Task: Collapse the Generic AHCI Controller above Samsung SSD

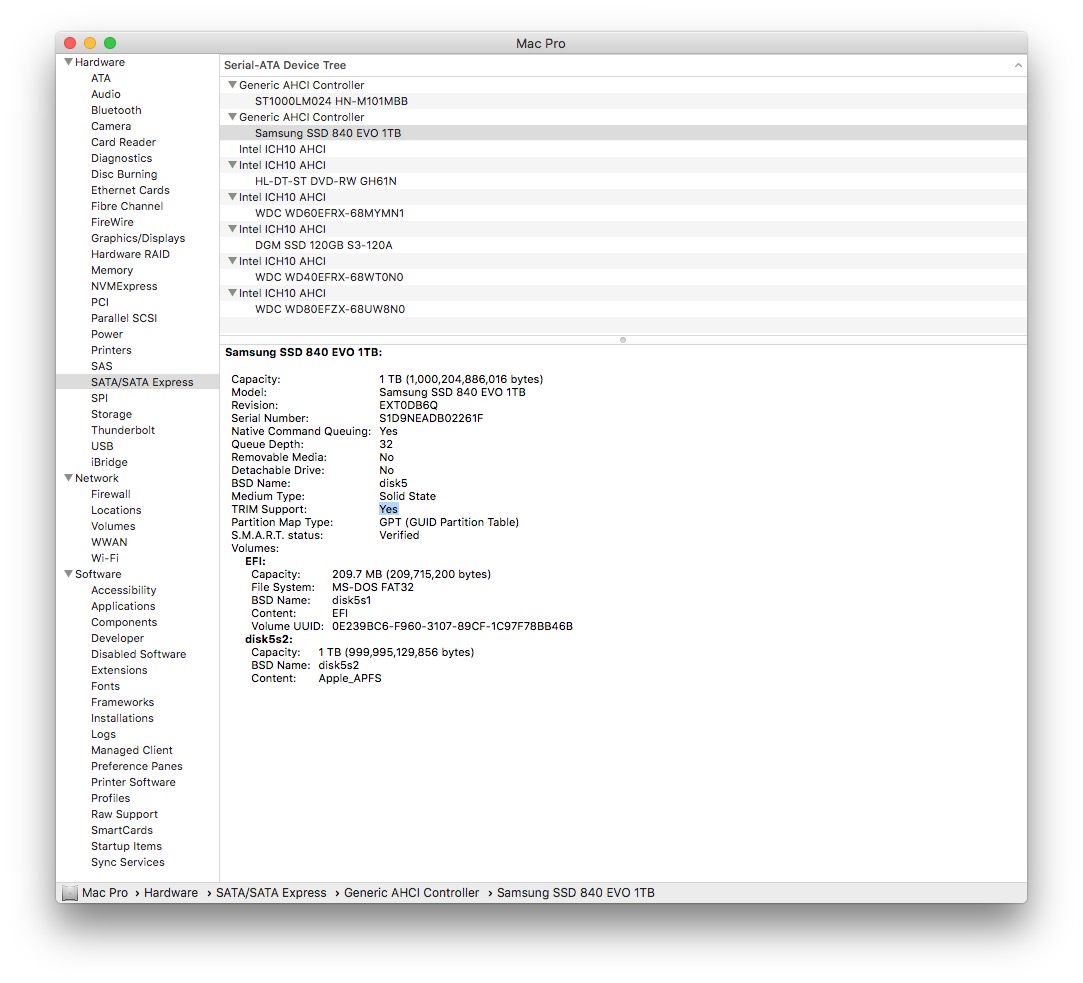Action: tap(233, 117)
